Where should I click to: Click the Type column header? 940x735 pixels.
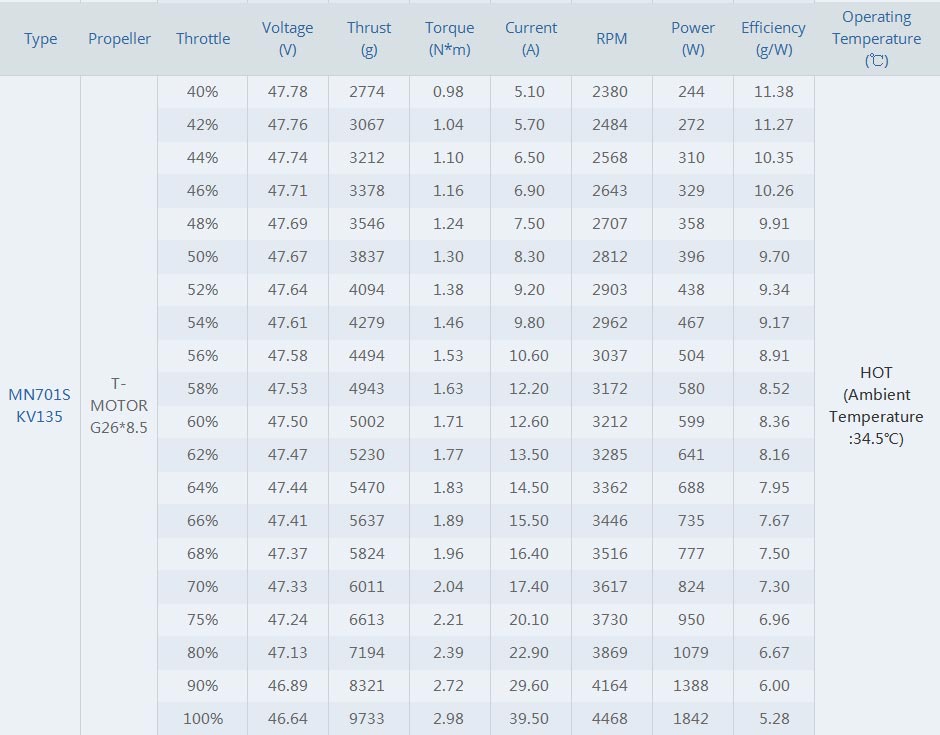40,39
